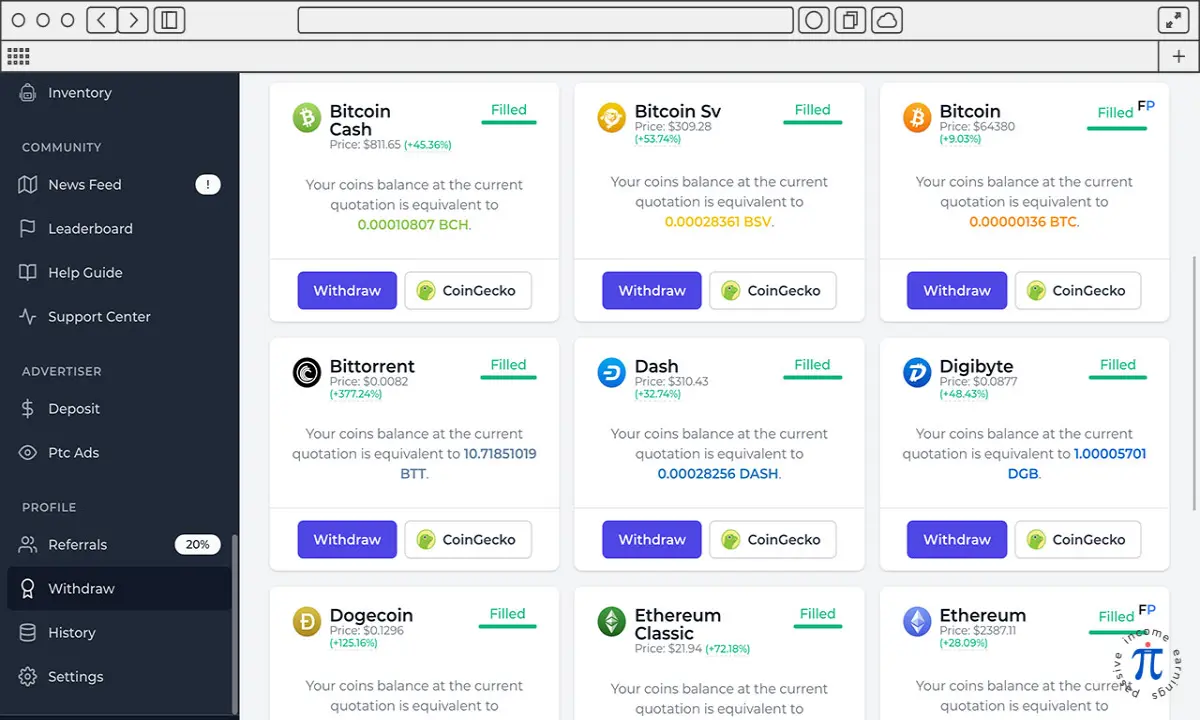The height and width of the screenshot is (720, 1200).
Task: Click the Referrals 20% badge
Action: [197, 544]
